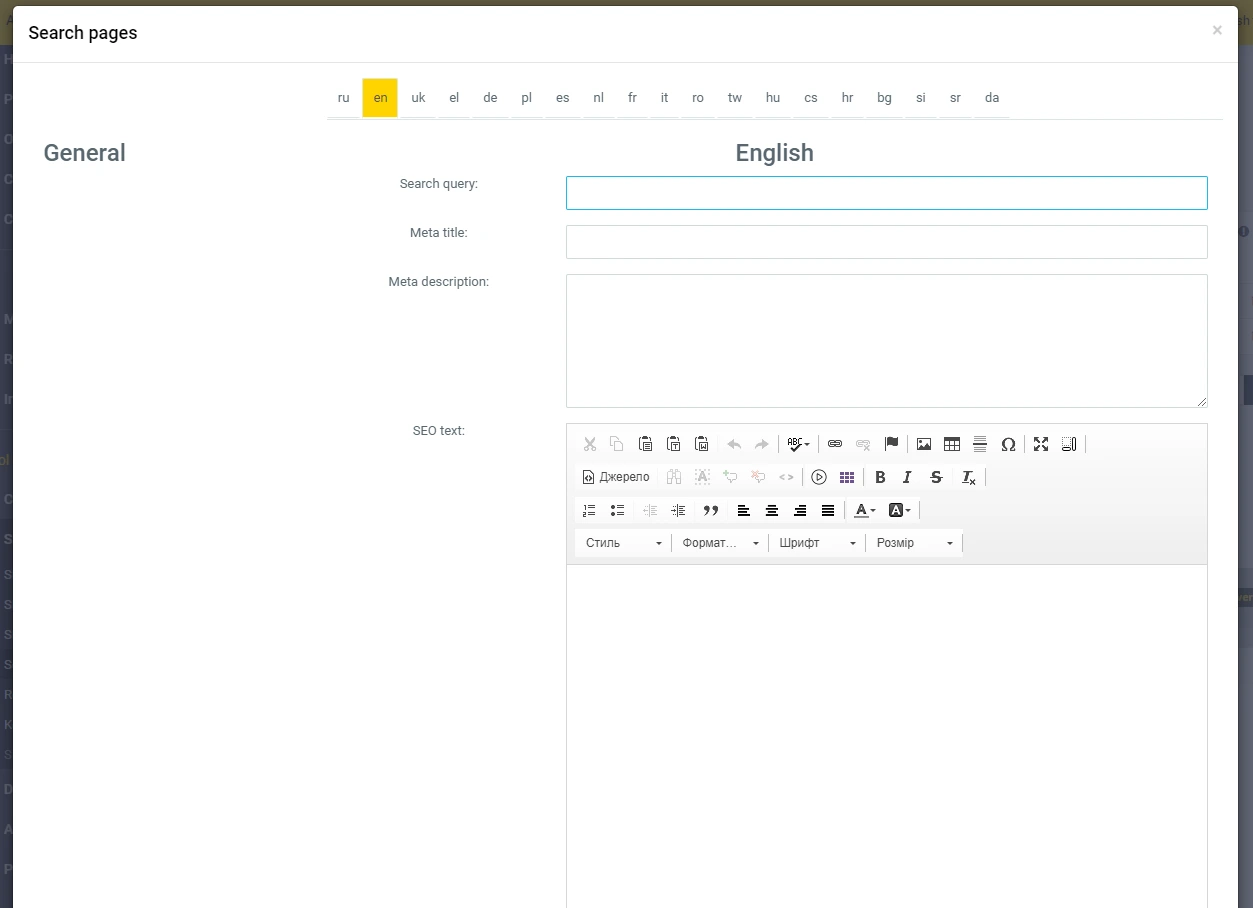Screen dimensions: 1253x908
Task: Insert a block quote
Action: pos(711,510)
